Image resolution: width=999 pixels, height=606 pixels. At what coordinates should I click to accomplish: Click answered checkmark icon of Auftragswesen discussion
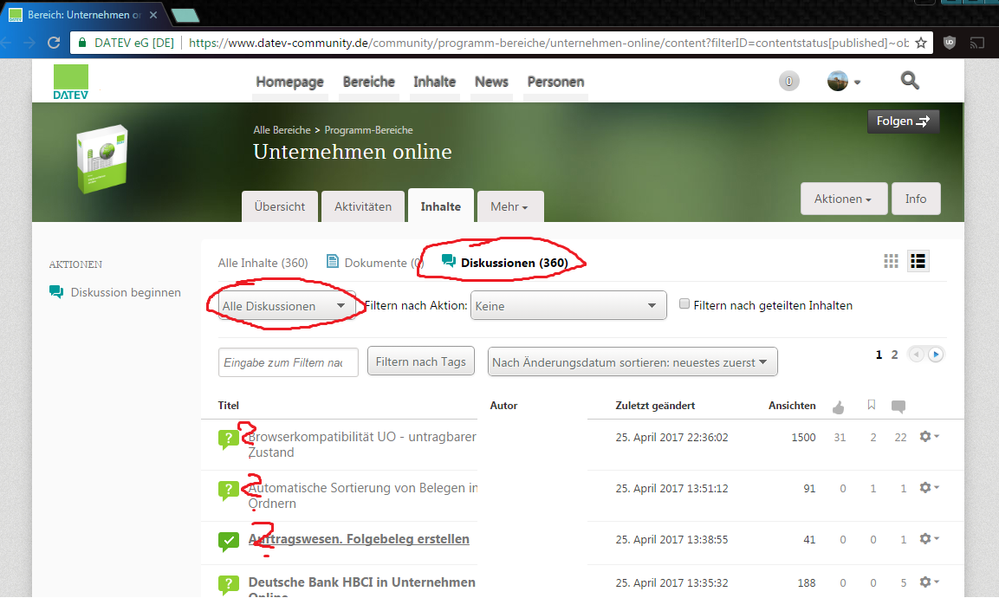228,541
